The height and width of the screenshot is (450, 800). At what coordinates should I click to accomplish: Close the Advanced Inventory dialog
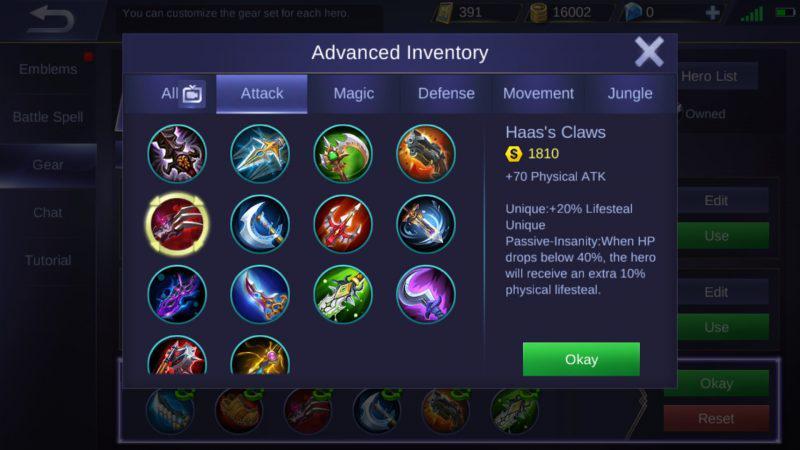(649, 52)
